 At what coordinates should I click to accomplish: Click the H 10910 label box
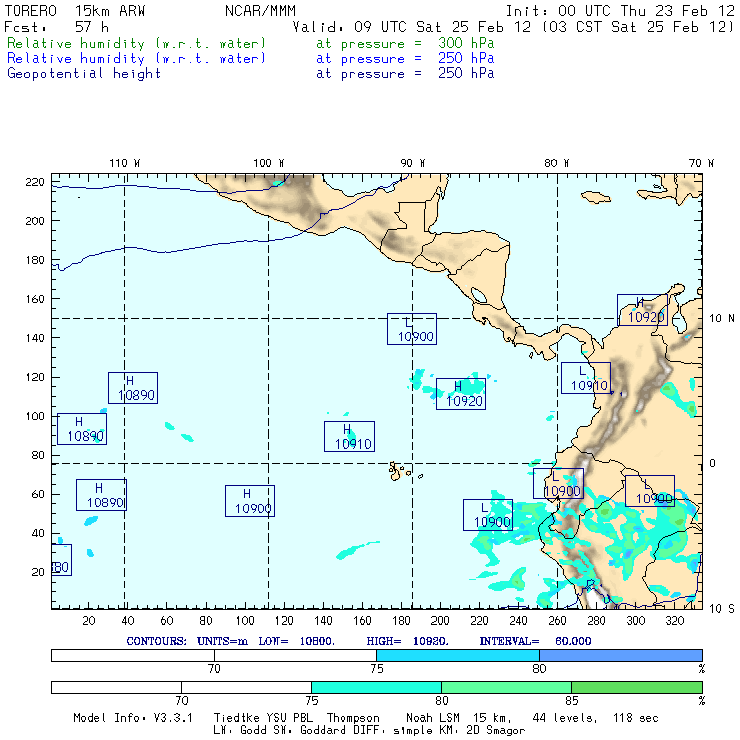(349, 437)
